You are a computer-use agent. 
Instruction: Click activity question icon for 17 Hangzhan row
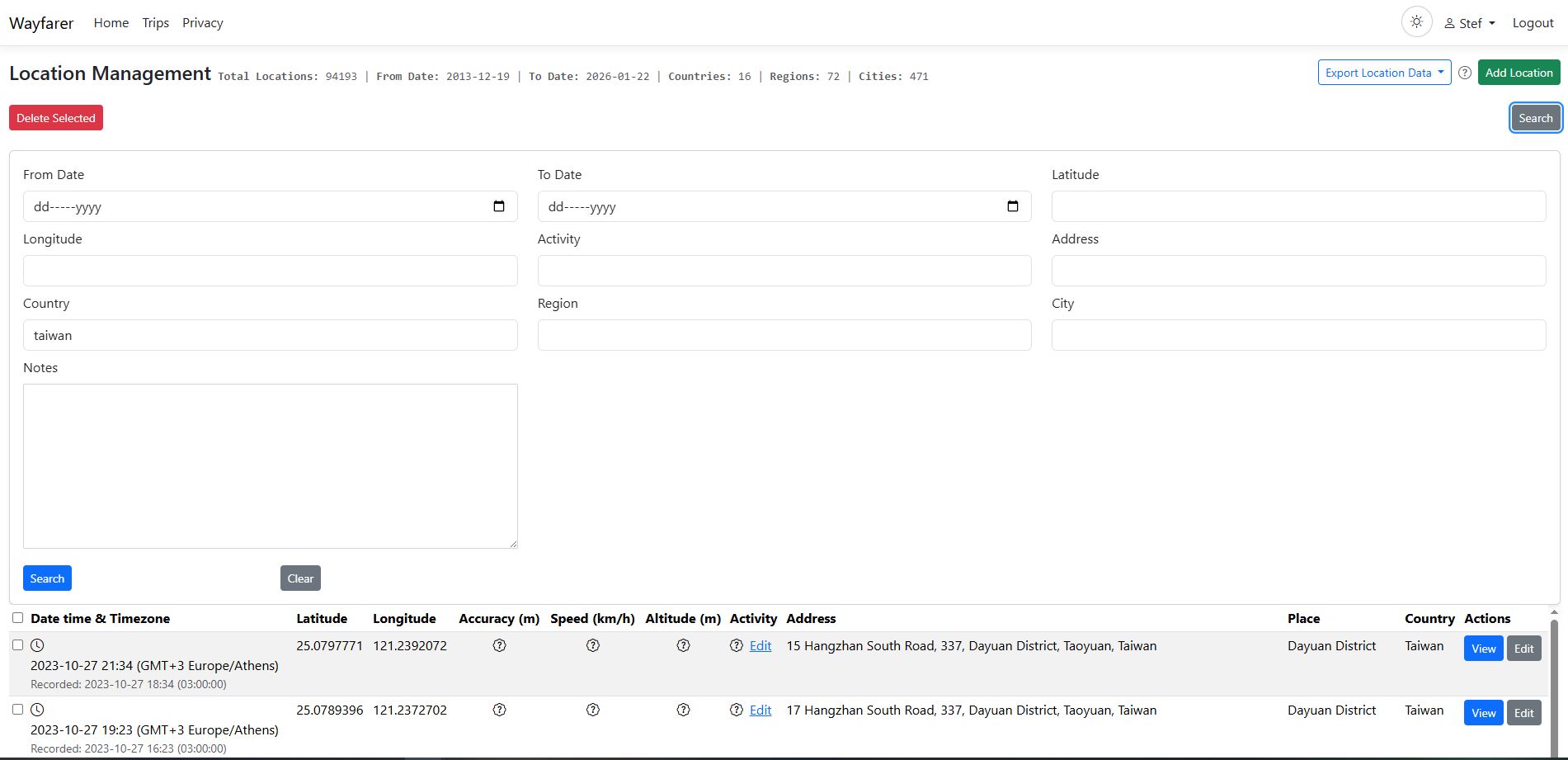[737, 710]
